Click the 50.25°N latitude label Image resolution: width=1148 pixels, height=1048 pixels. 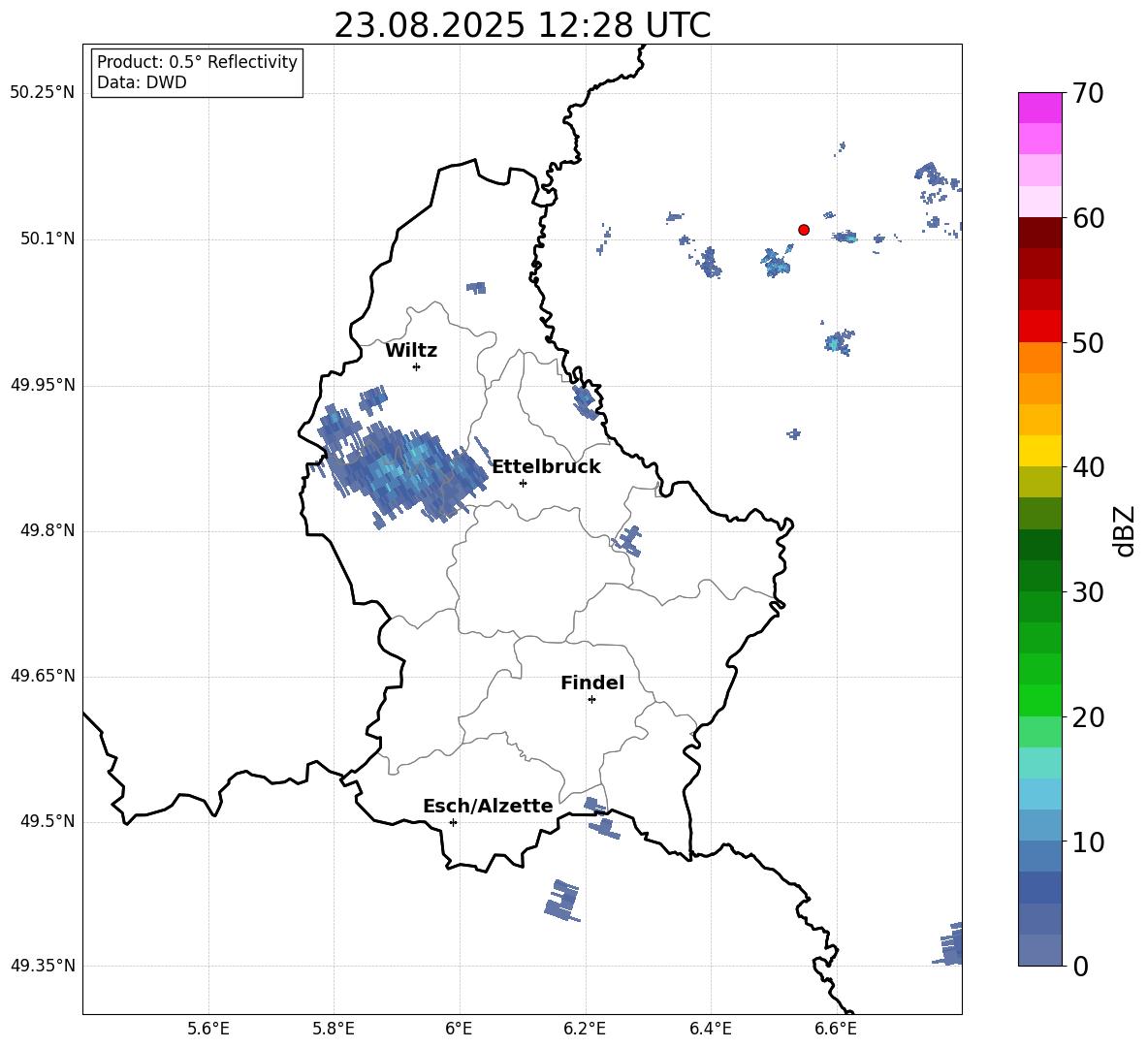point(43,93)
